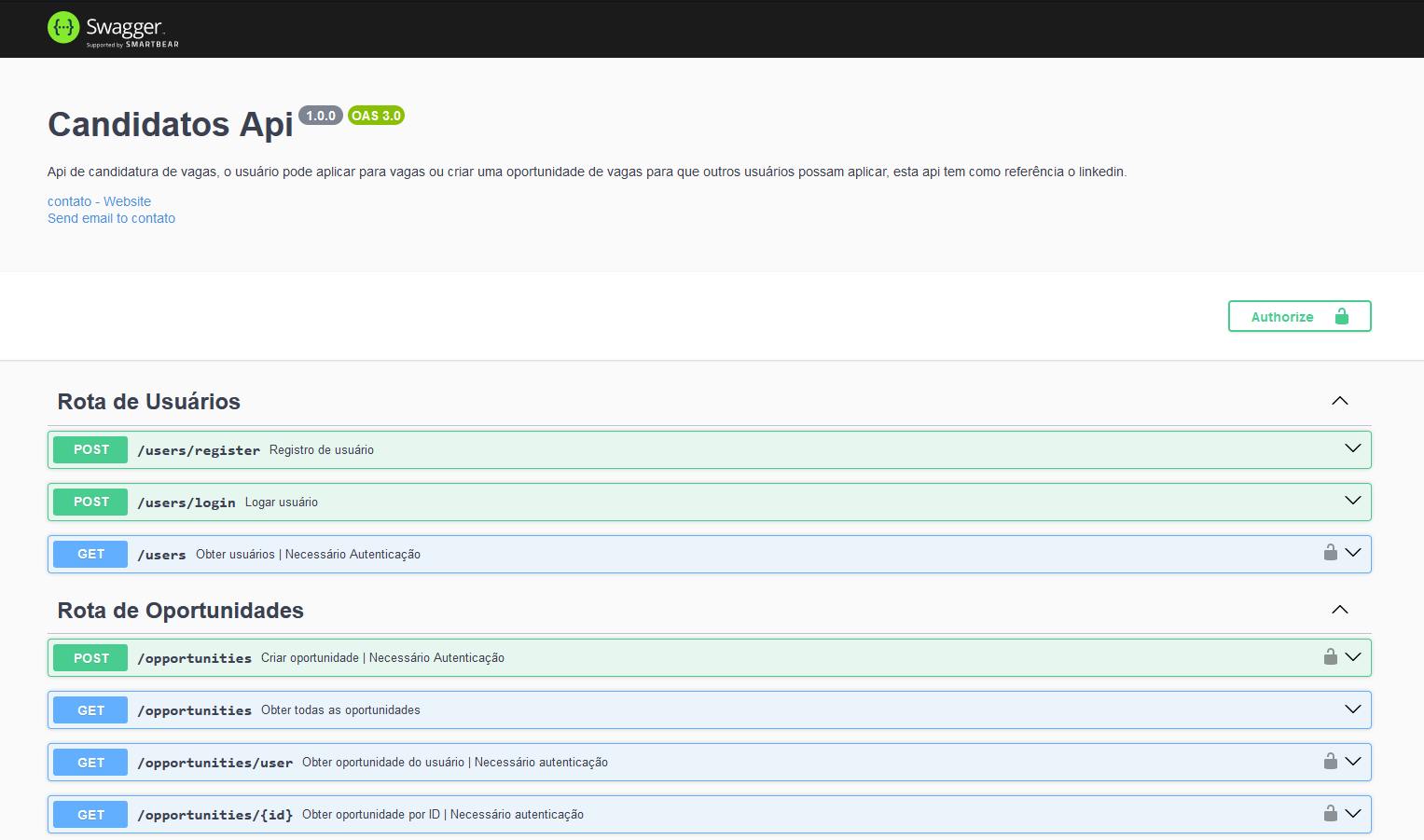Screen dimensions: 1424x840
Task: Toggle expansion of GET /opportunities row
Action: (1351, 709)
